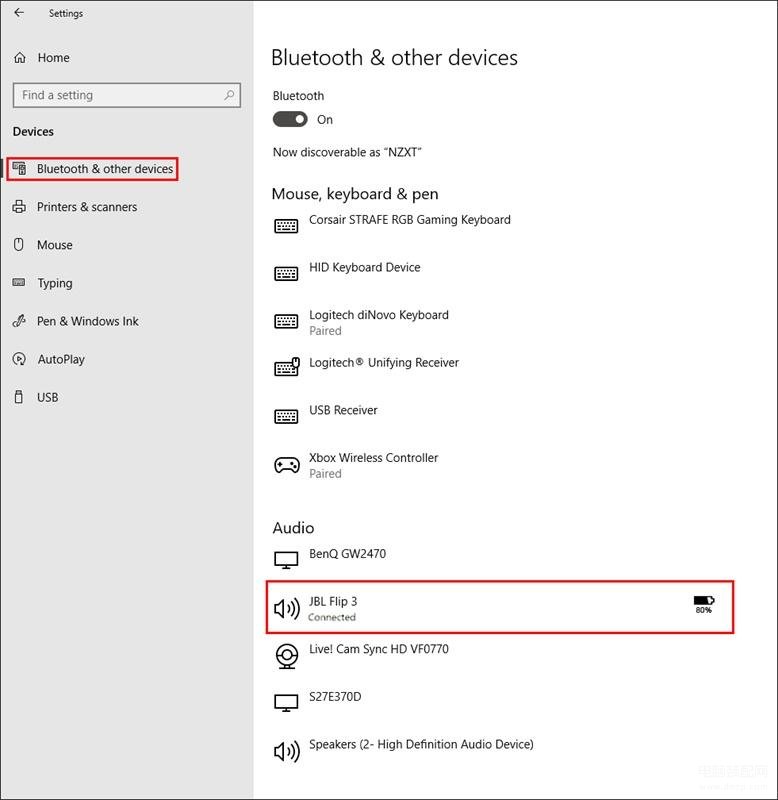The height and width of the screenshot is (800, 778).
Task: Open Home via the house icon
Action: 20,58
